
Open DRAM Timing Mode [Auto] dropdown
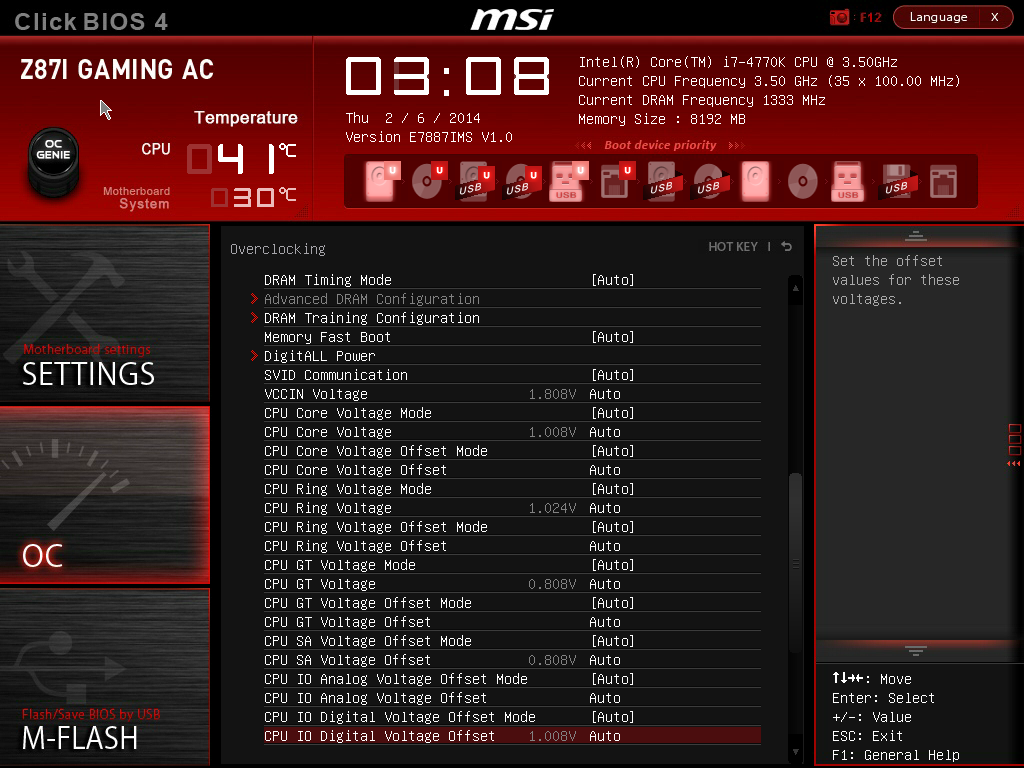click(613, 280)
